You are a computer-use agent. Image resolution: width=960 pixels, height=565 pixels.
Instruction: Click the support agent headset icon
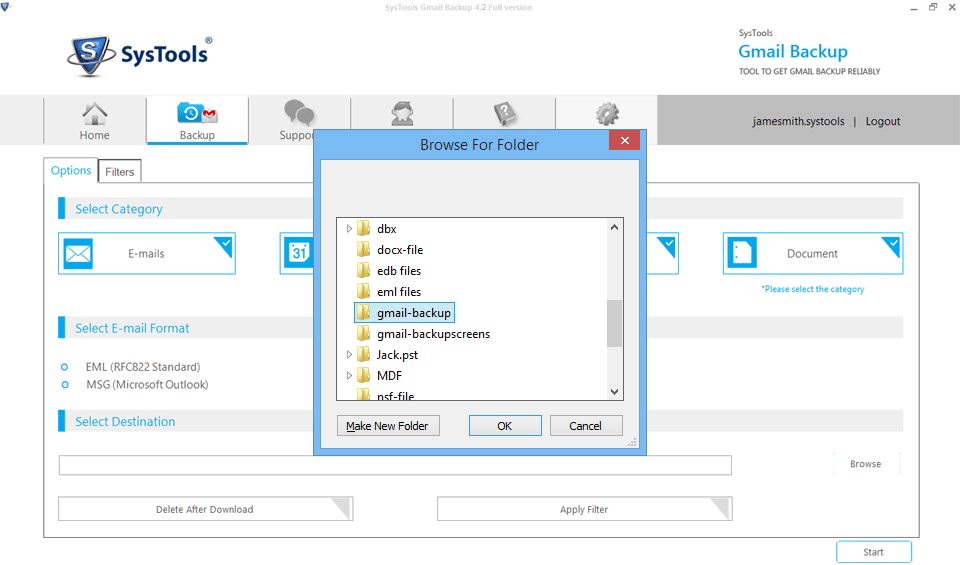(402, 114)
